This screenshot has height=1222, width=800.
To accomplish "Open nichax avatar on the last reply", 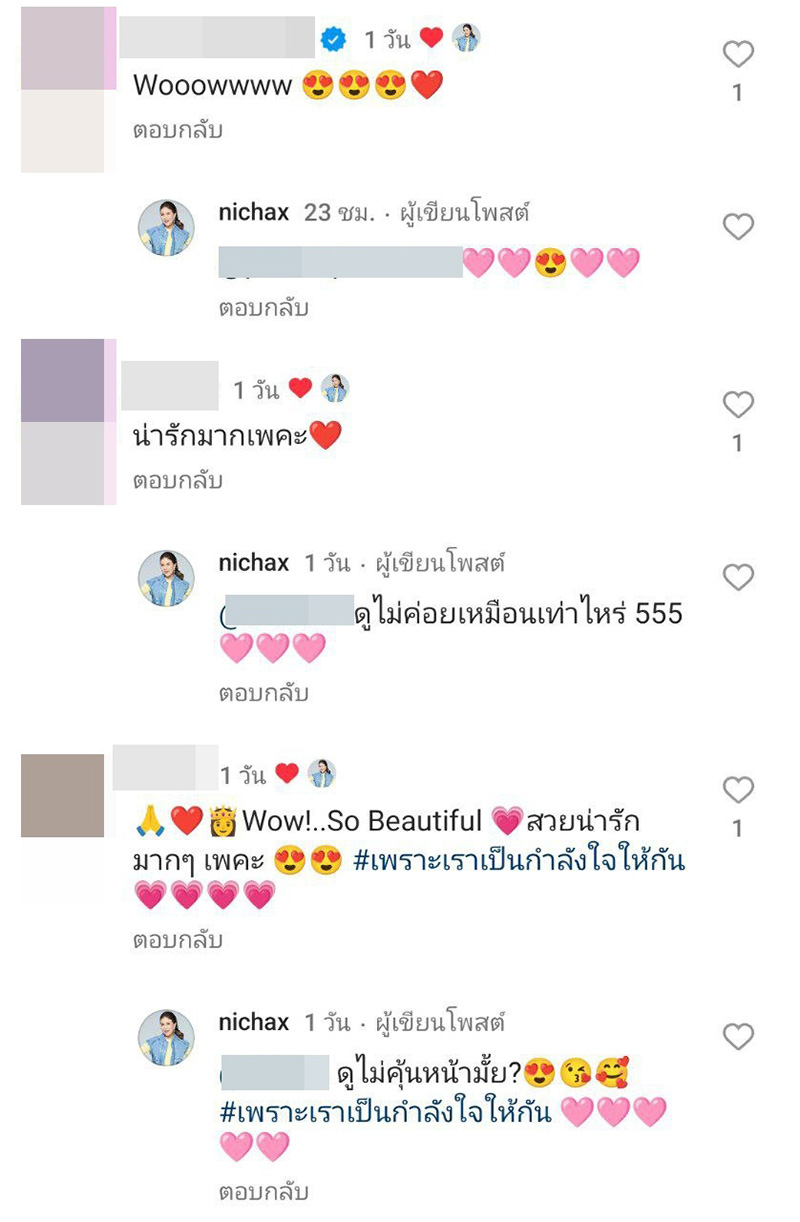I will (x=165, y=1037).
